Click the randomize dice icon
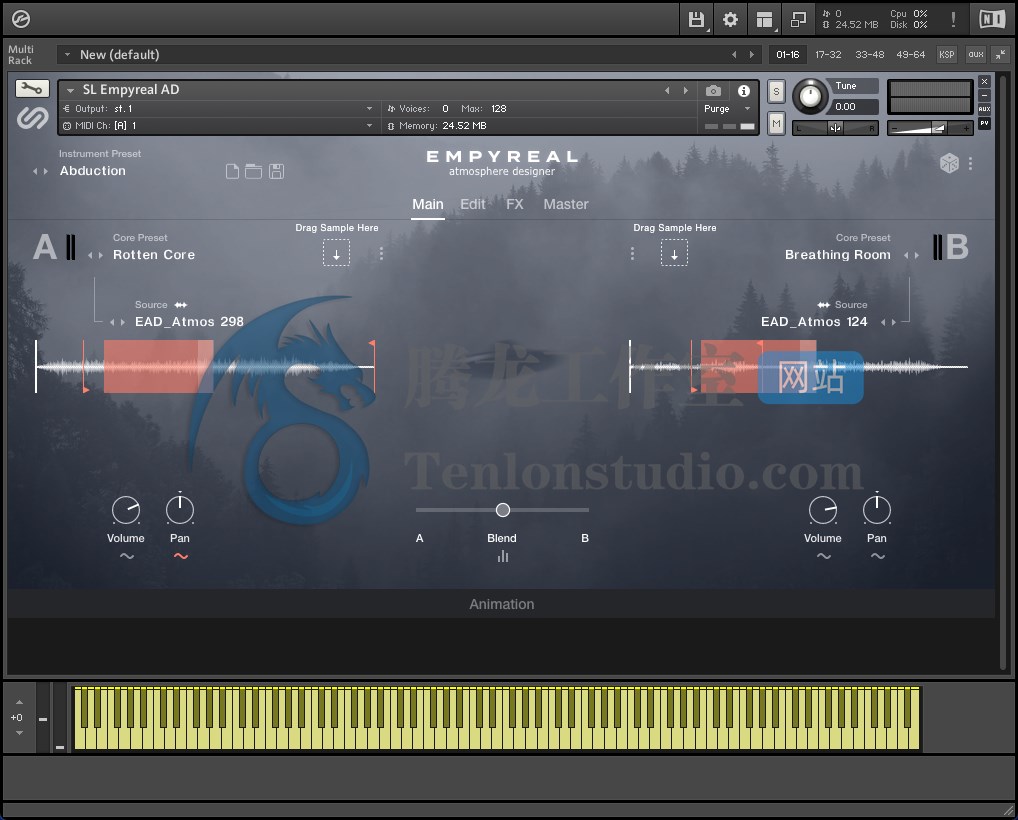 [x=949, y=163]
